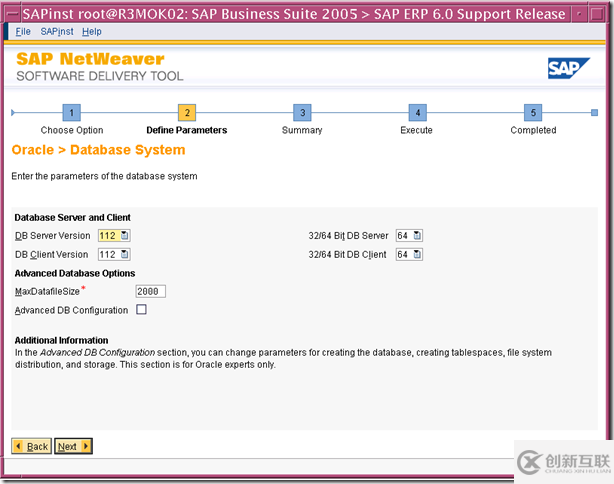Click the DB Client Version label
614x484 pixels.
pyautogui.click(x=52, y=255)
